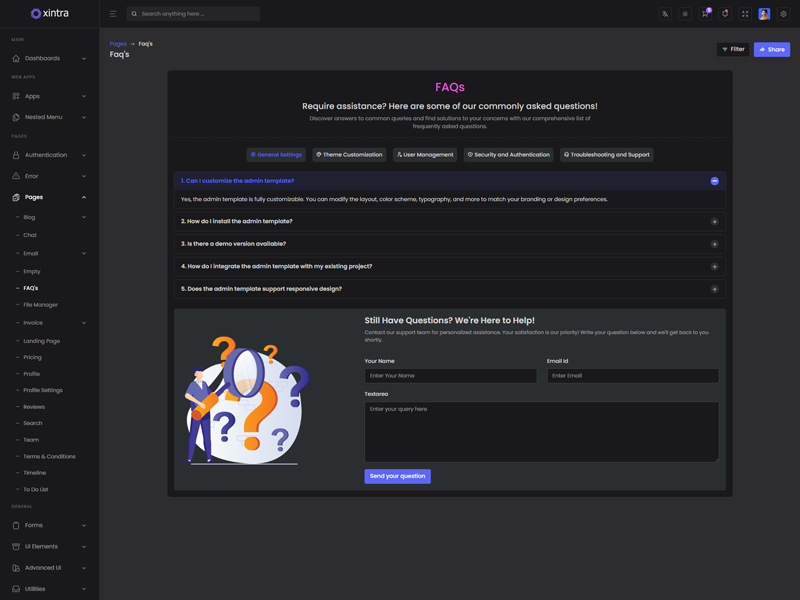Click the Xintra logo

[x=49, y=13]
